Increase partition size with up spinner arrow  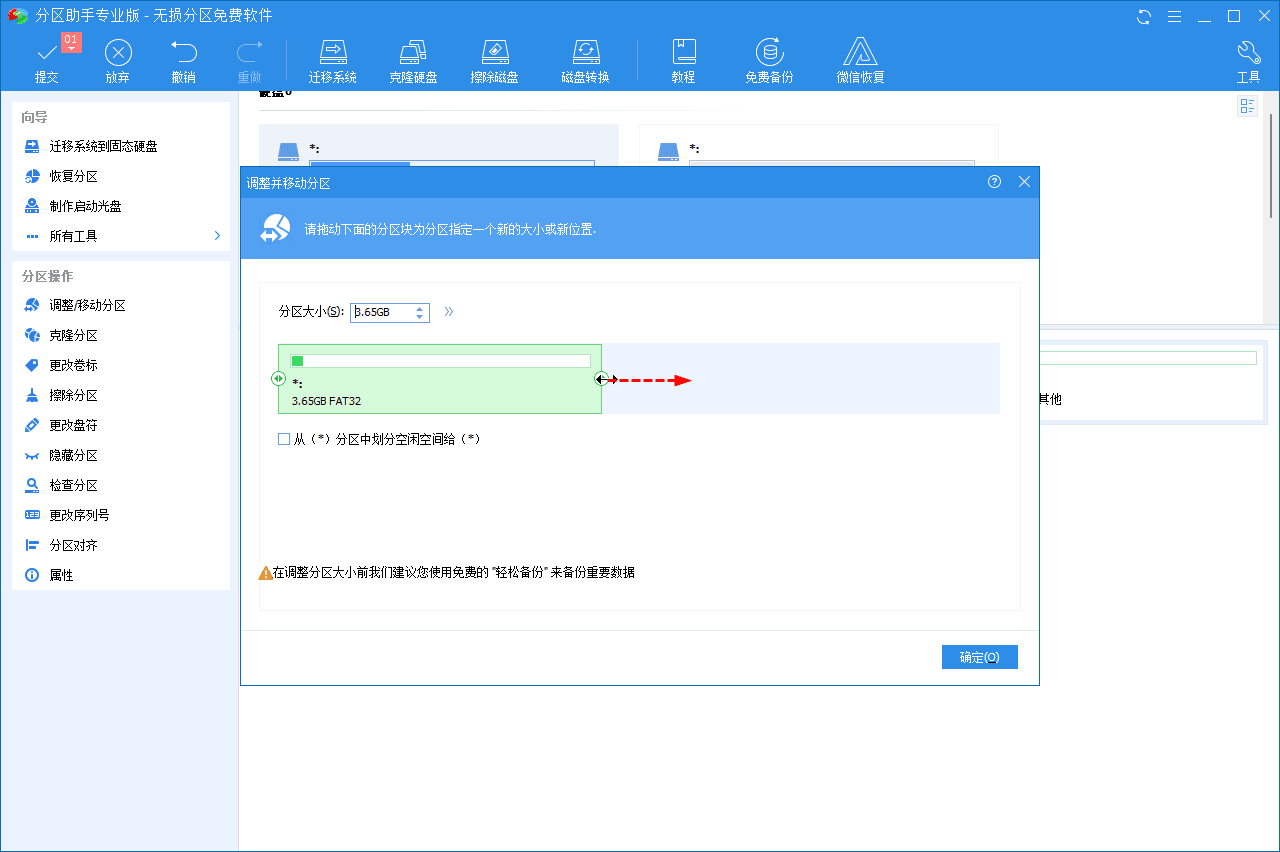(420, 308)
